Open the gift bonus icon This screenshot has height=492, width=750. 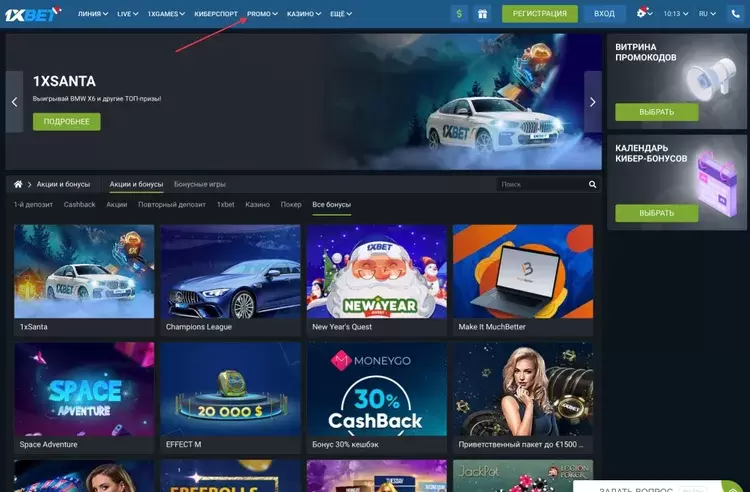(483, 14)
